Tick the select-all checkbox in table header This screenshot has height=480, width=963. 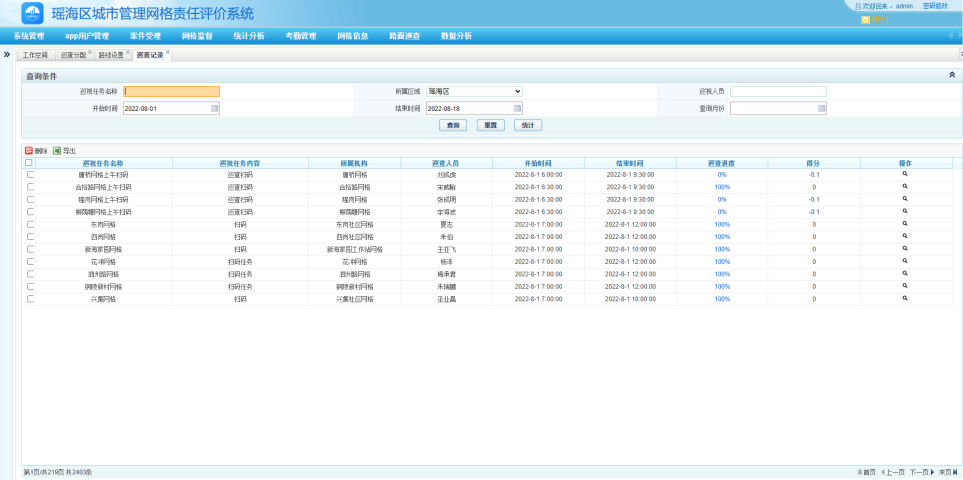(29, 162)
